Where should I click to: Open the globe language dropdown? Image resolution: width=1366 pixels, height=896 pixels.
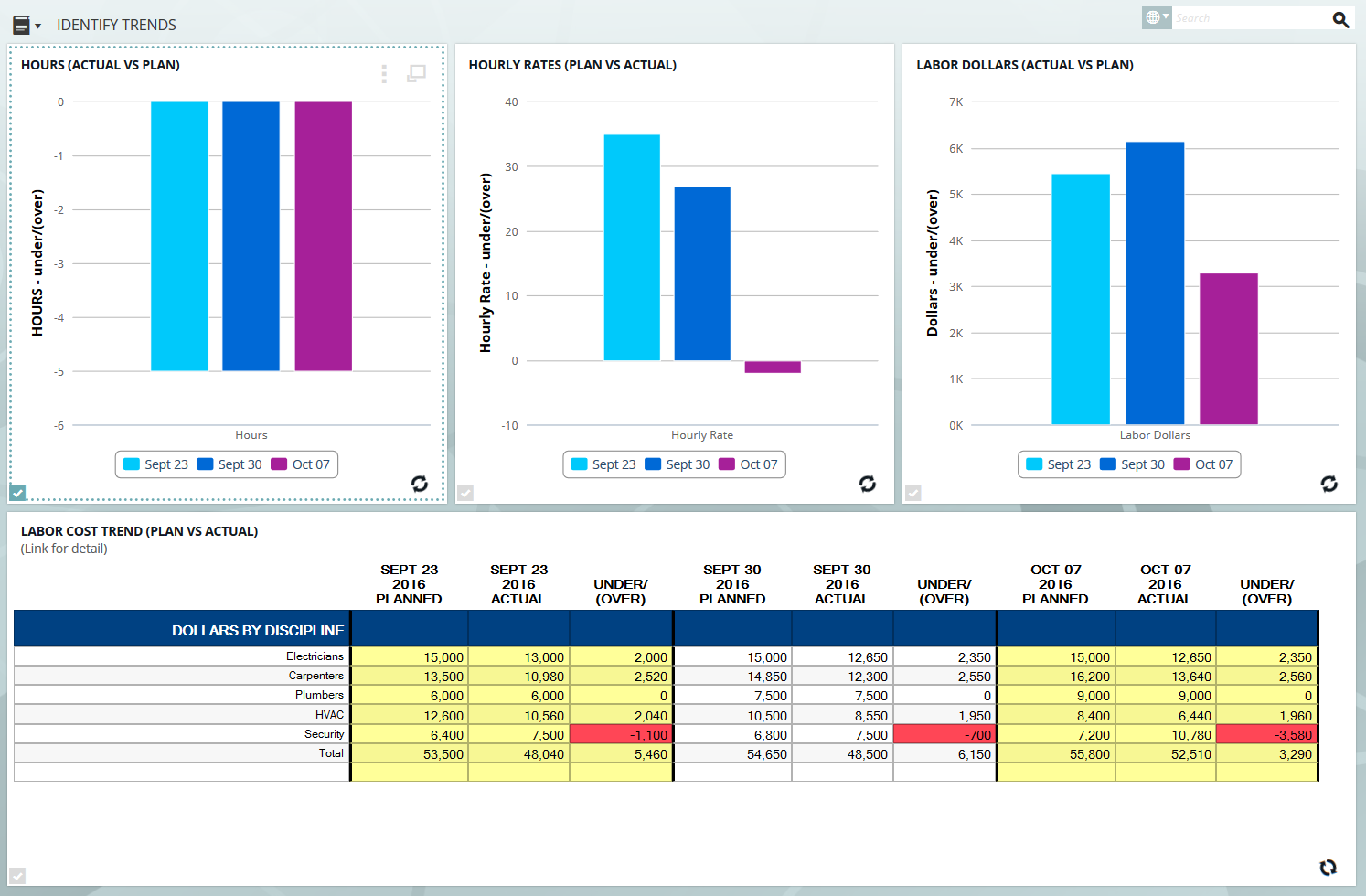pyautogui.click(x=1156, y=17)
